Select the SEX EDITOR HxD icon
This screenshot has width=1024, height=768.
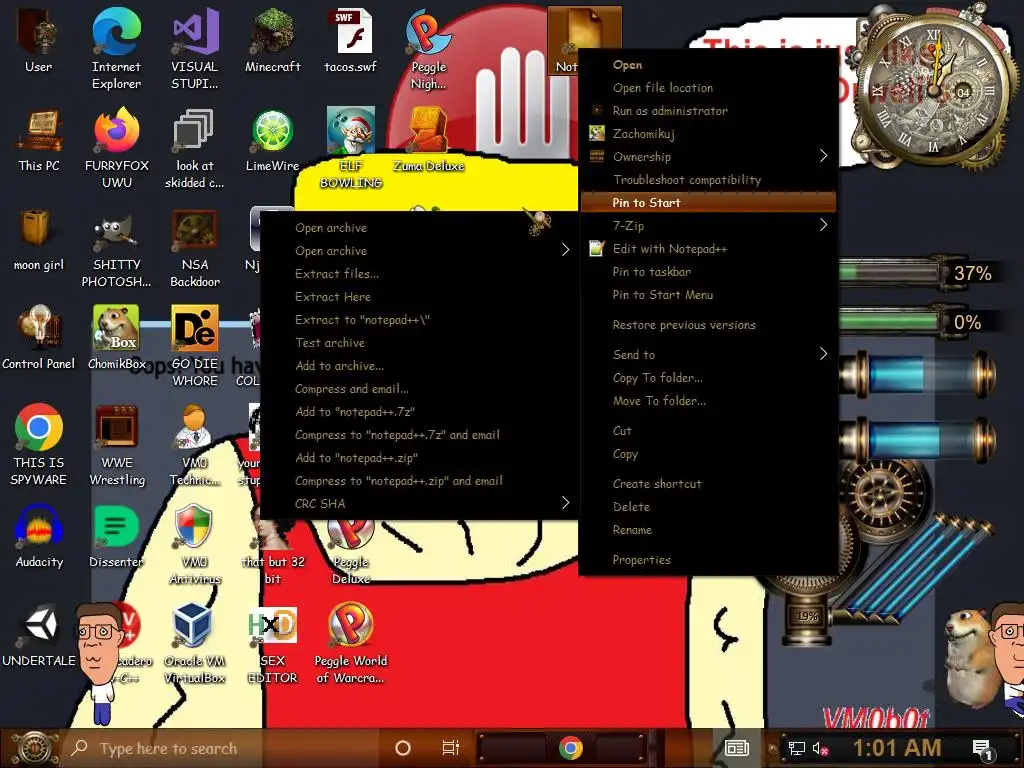pyautogui.click(x=272, y=645)
